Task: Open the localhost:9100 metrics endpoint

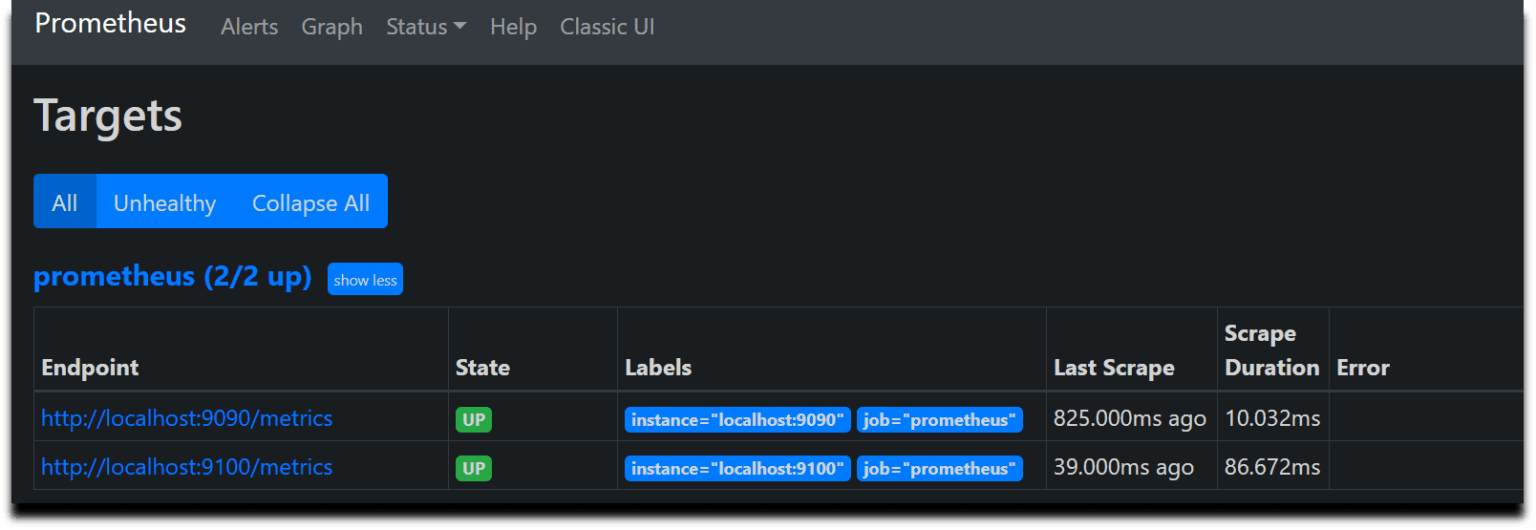Action: click(187, 467)
